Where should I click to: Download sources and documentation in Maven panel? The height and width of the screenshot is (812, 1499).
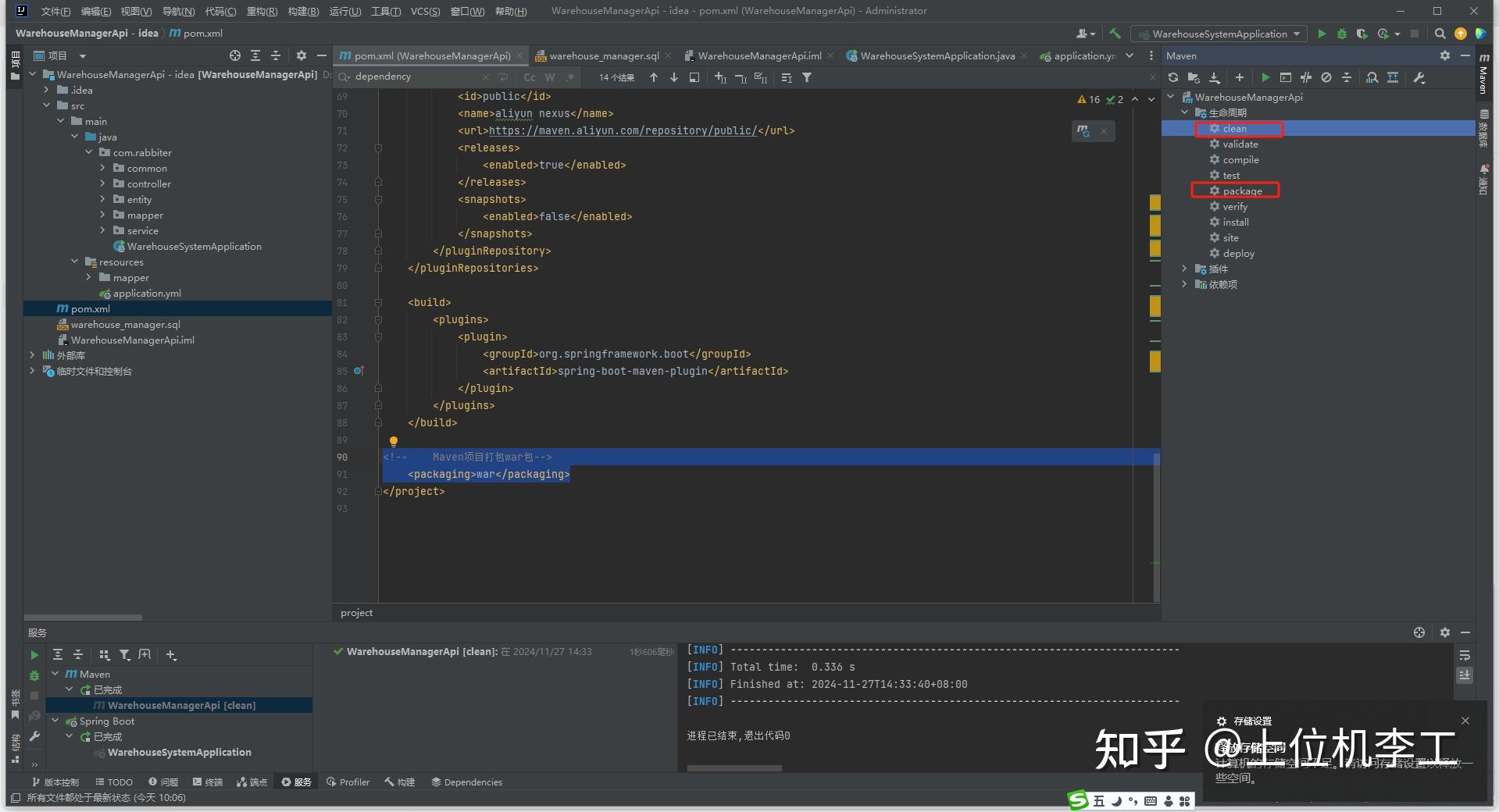tap(1214, 77)
